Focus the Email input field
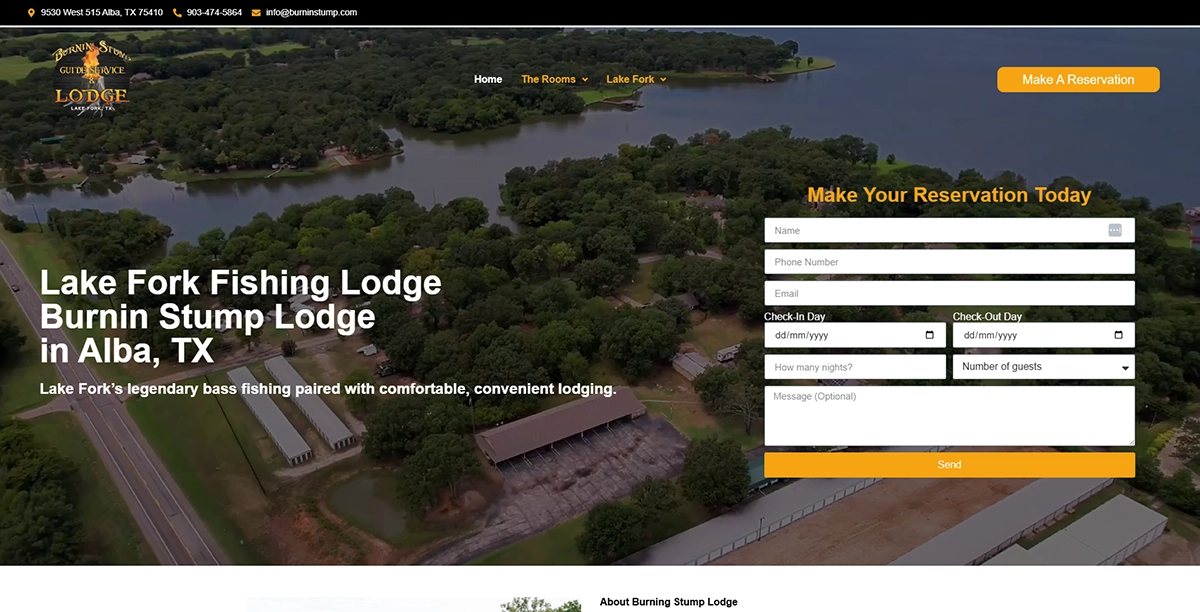The height and width of the screenshot is (612, 1200). click(950, 293)
